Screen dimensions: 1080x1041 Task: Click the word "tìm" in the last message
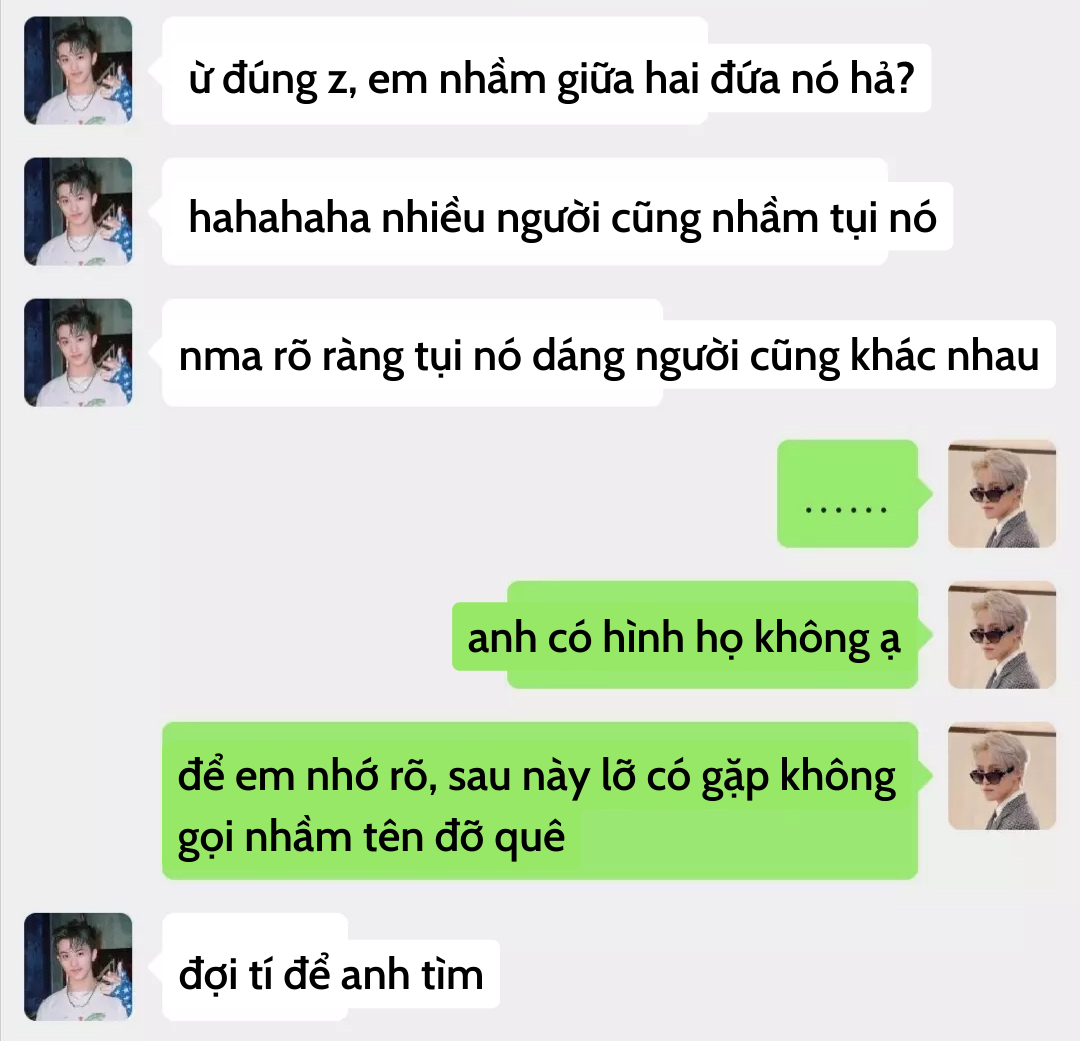click(x=453, y=975)
